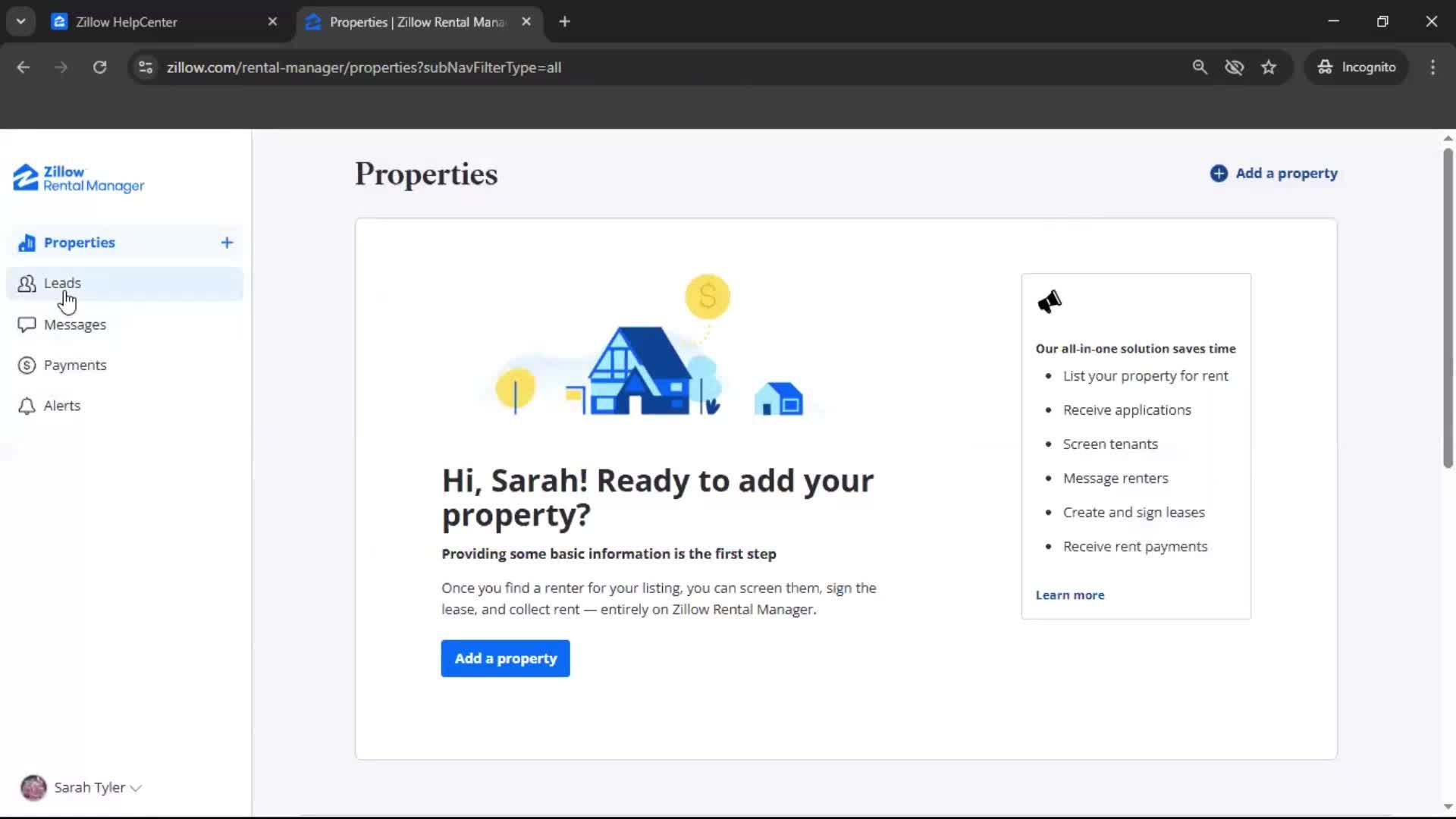This screenshot has height=819, width=1456.
Task: Select the Leads sidebar icon
Action: [x=27, y=283]
